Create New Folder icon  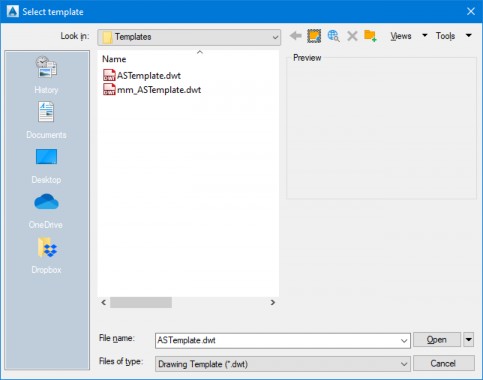point(370,36)
